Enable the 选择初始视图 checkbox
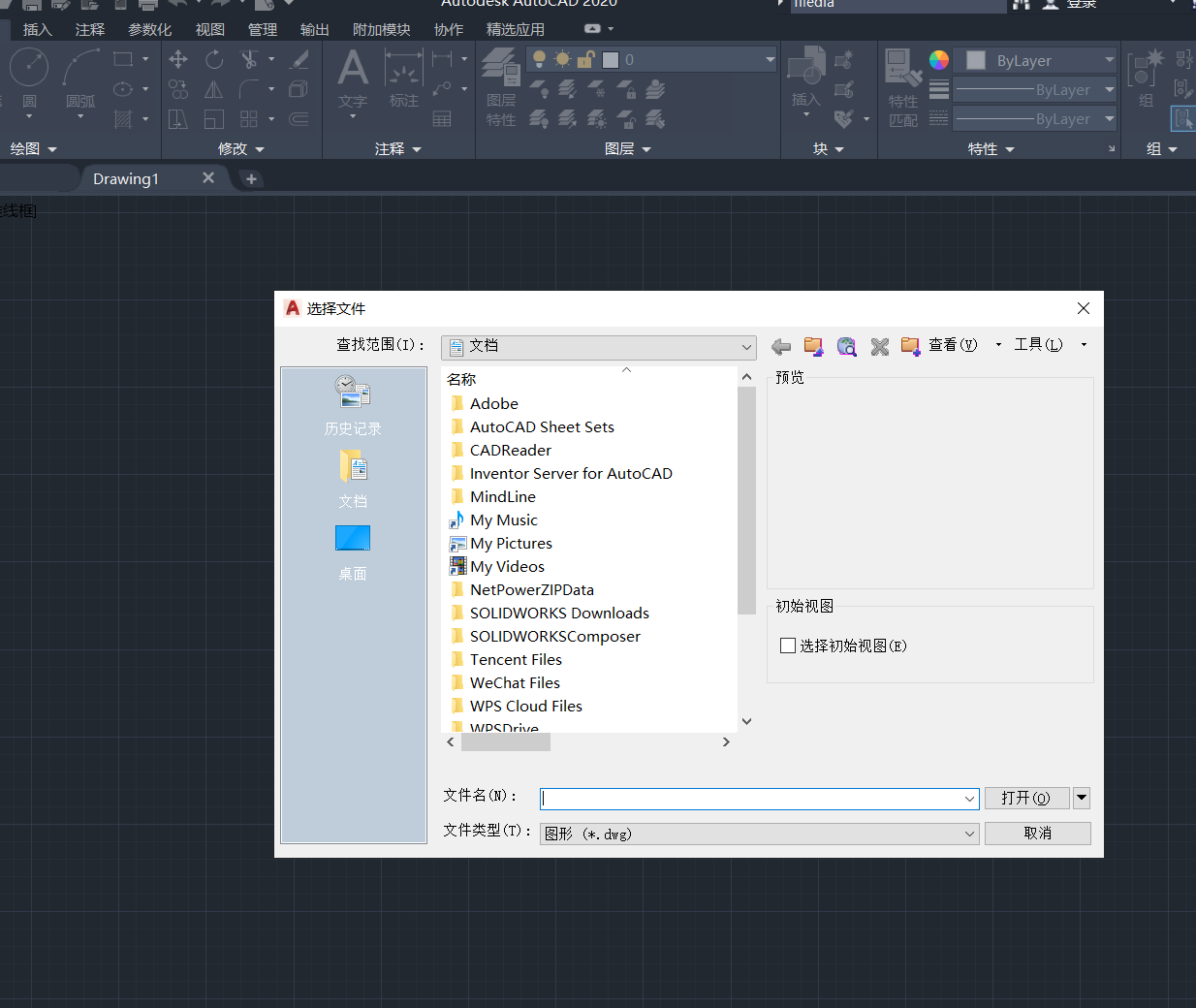Image resolution: width=1196 pixels, height=1008 pixels. tap(788, 646)
